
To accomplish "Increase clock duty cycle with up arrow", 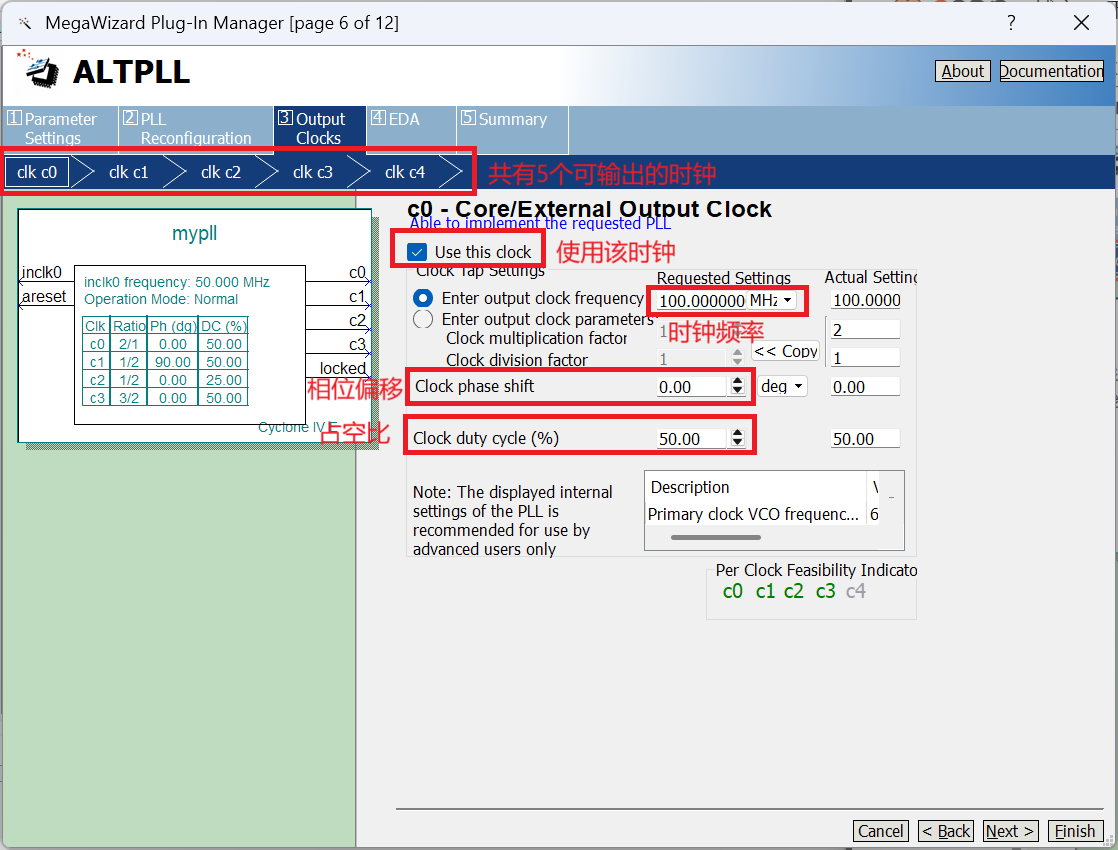I will click(x=737, y=434).
